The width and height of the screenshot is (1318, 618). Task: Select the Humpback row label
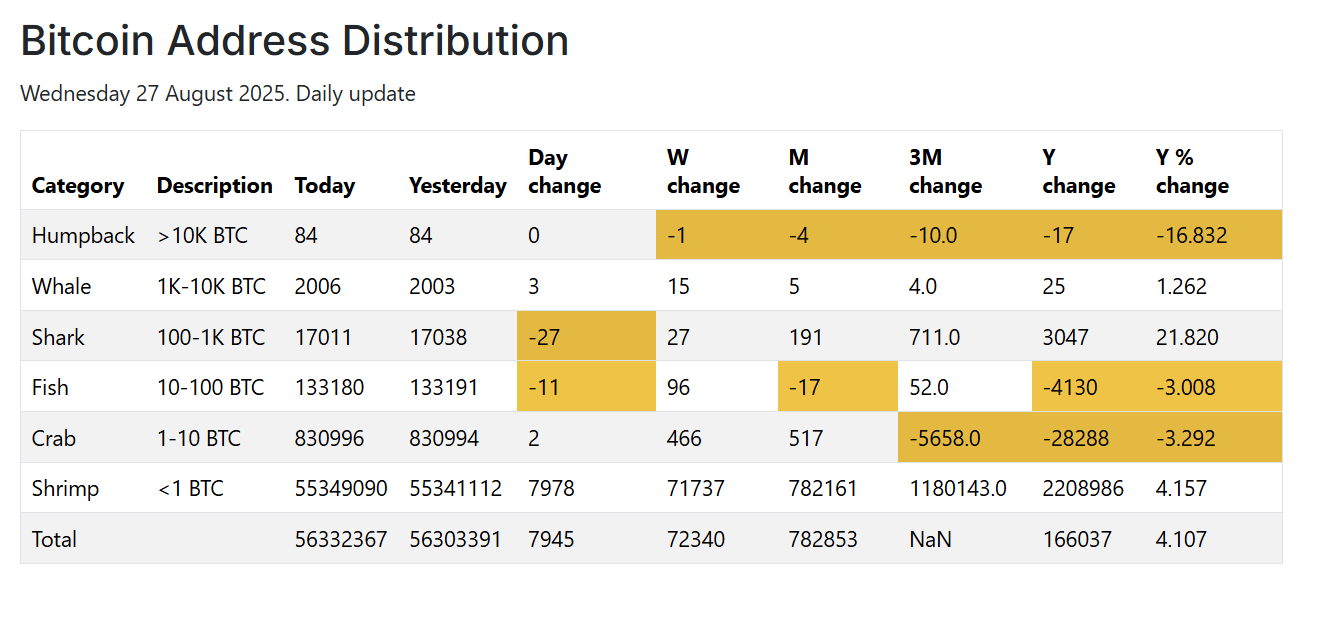[x=83, y=236]
